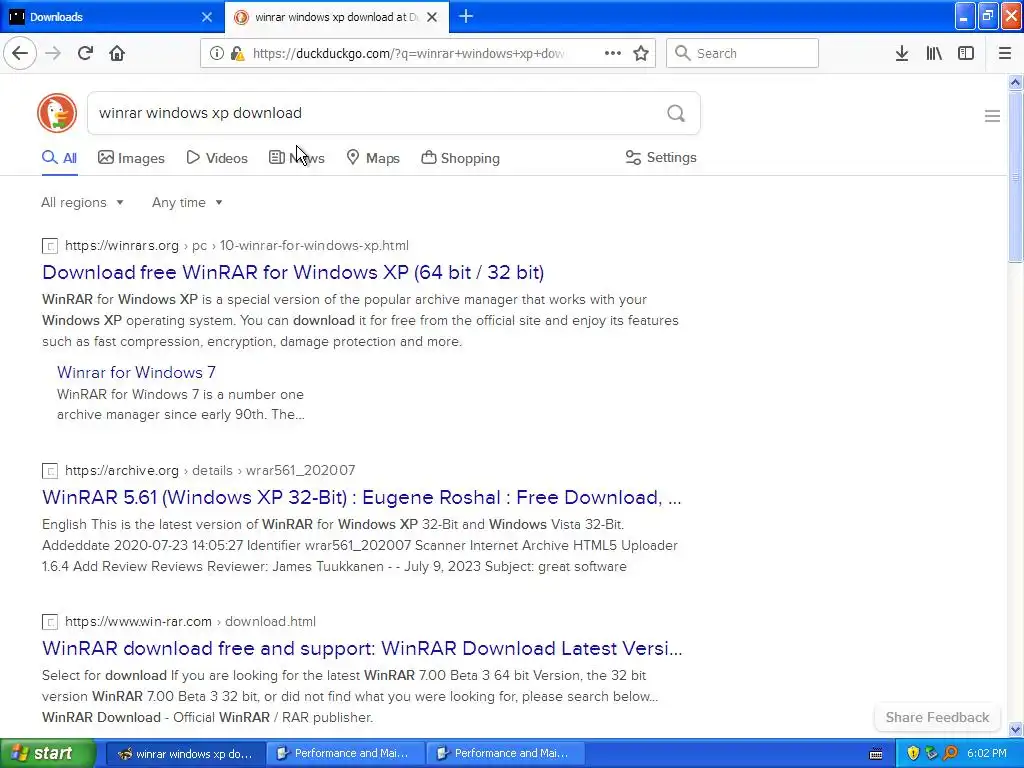1024x768 pixels.
Task: Select second Performance and Maintenance taskbar button
Action: pos(505,754)
